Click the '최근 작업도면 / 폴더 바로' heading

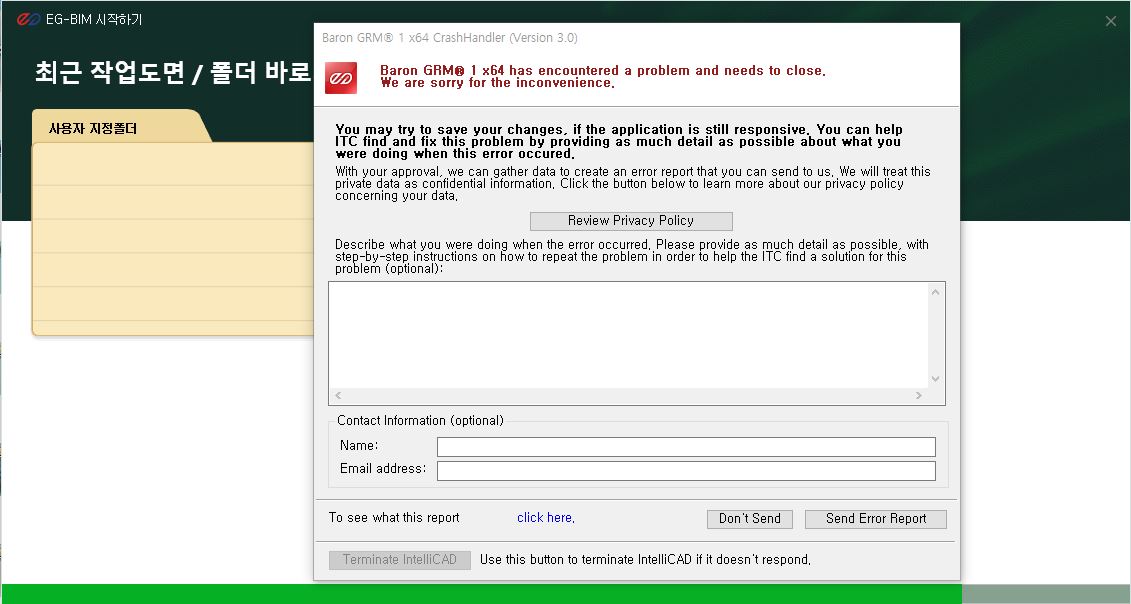click(173, 73)
